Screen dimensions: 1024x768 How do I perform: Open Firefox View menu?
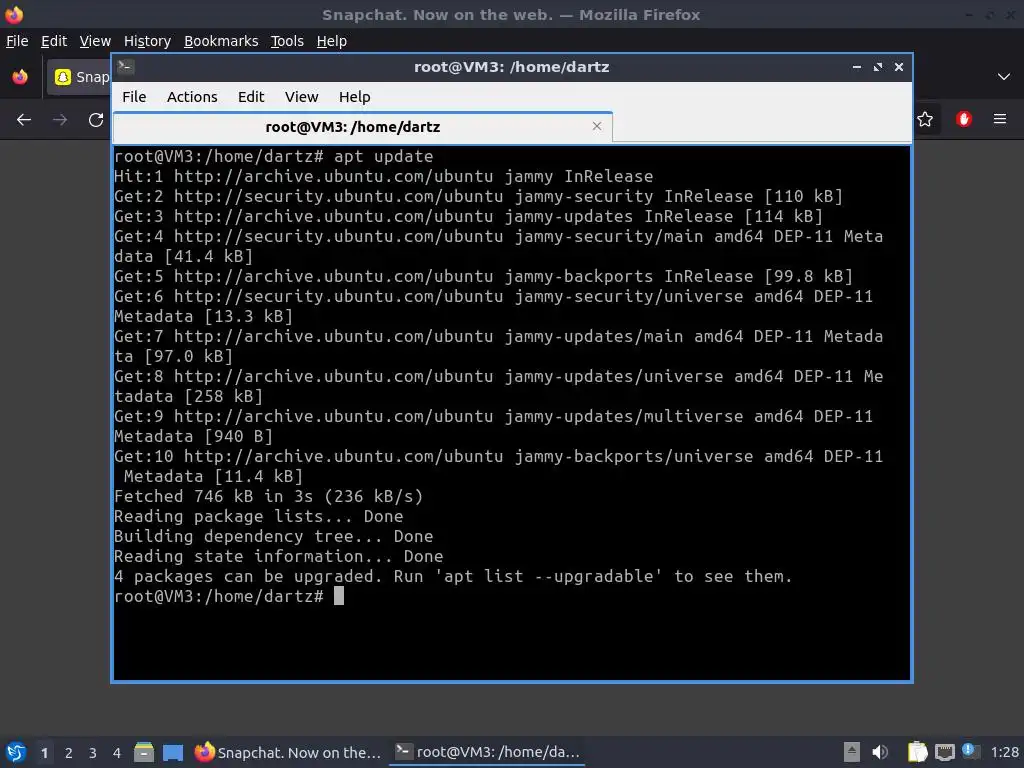pyautogui.click(x=95, y=41)
